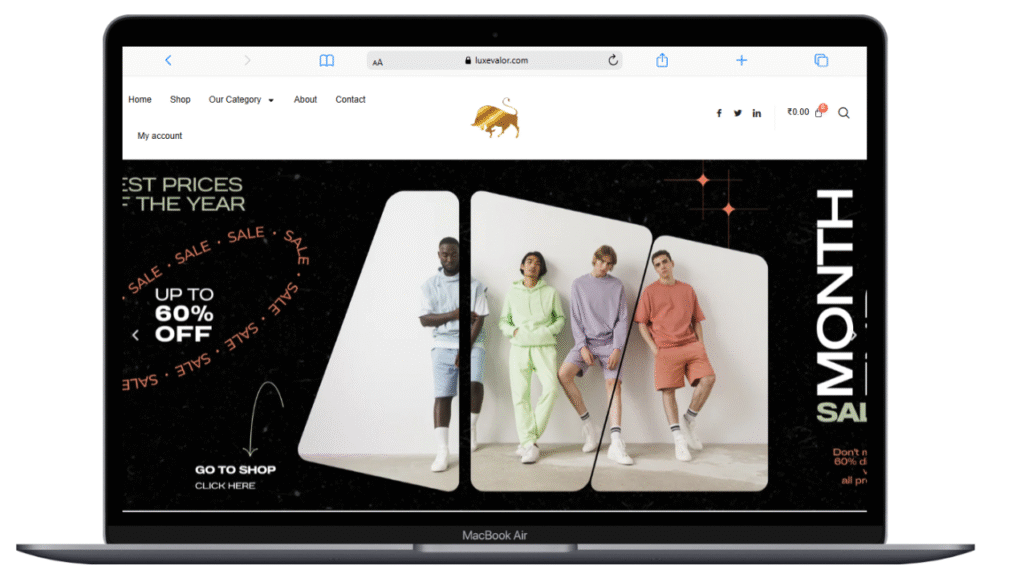This screenshot has width=1024, height=574.
Task: Click the Twitter social icon
Action: [737, 113]
